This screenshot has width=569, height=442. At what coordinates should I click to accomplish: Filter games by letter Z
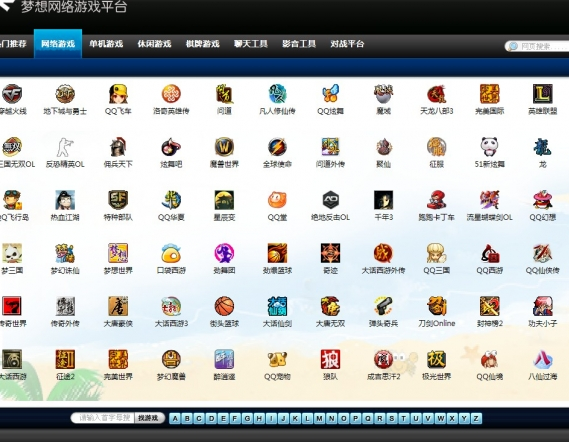[x=476, y=418]
